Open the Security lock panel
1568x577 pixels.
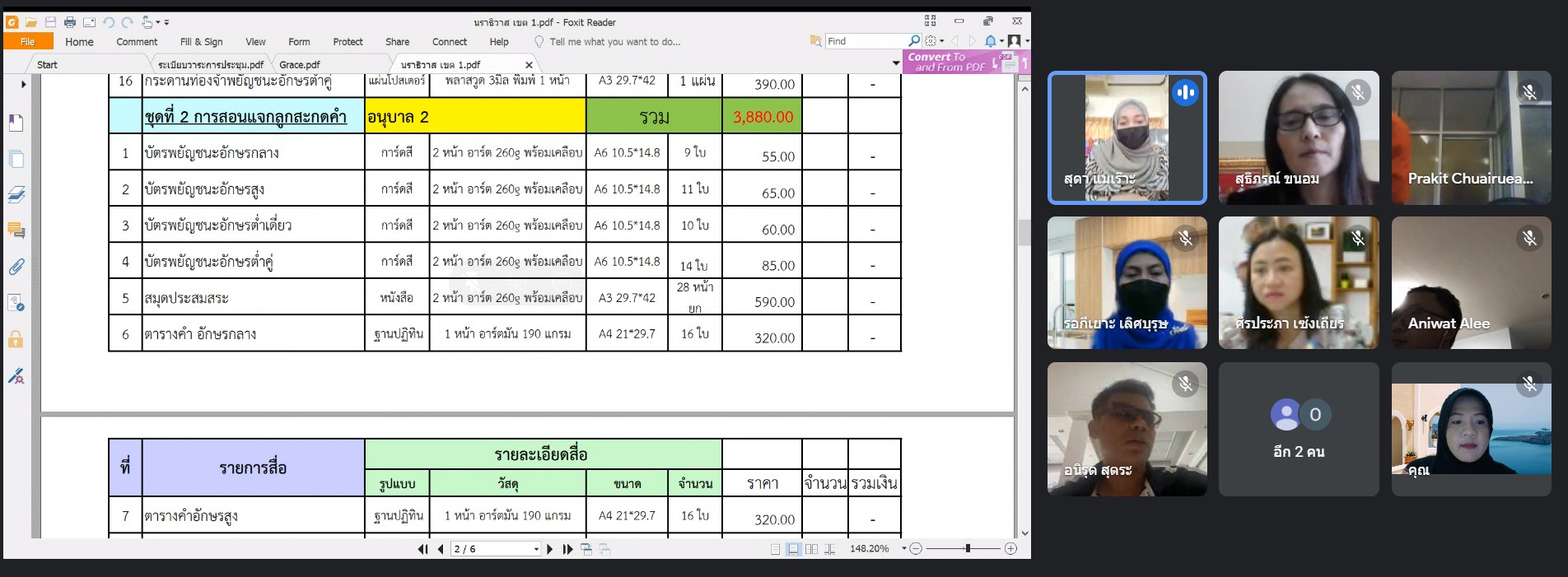point(16,339)
